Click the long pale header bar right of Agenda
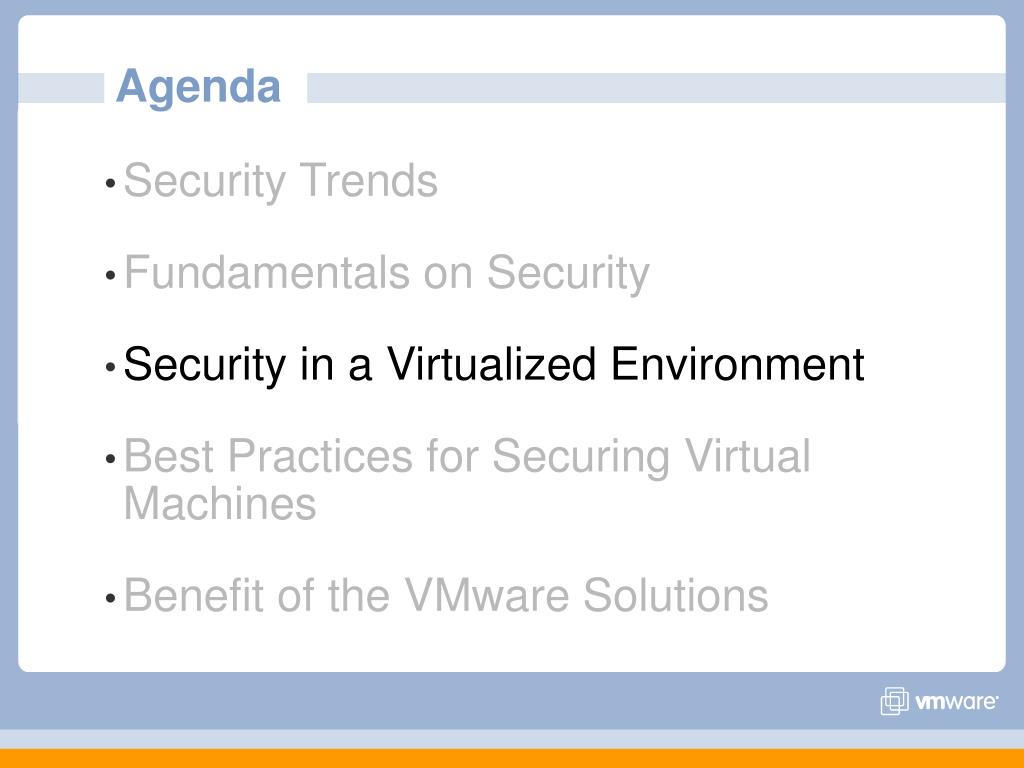The image size is (1024, 768). click(x=656, y=88)
